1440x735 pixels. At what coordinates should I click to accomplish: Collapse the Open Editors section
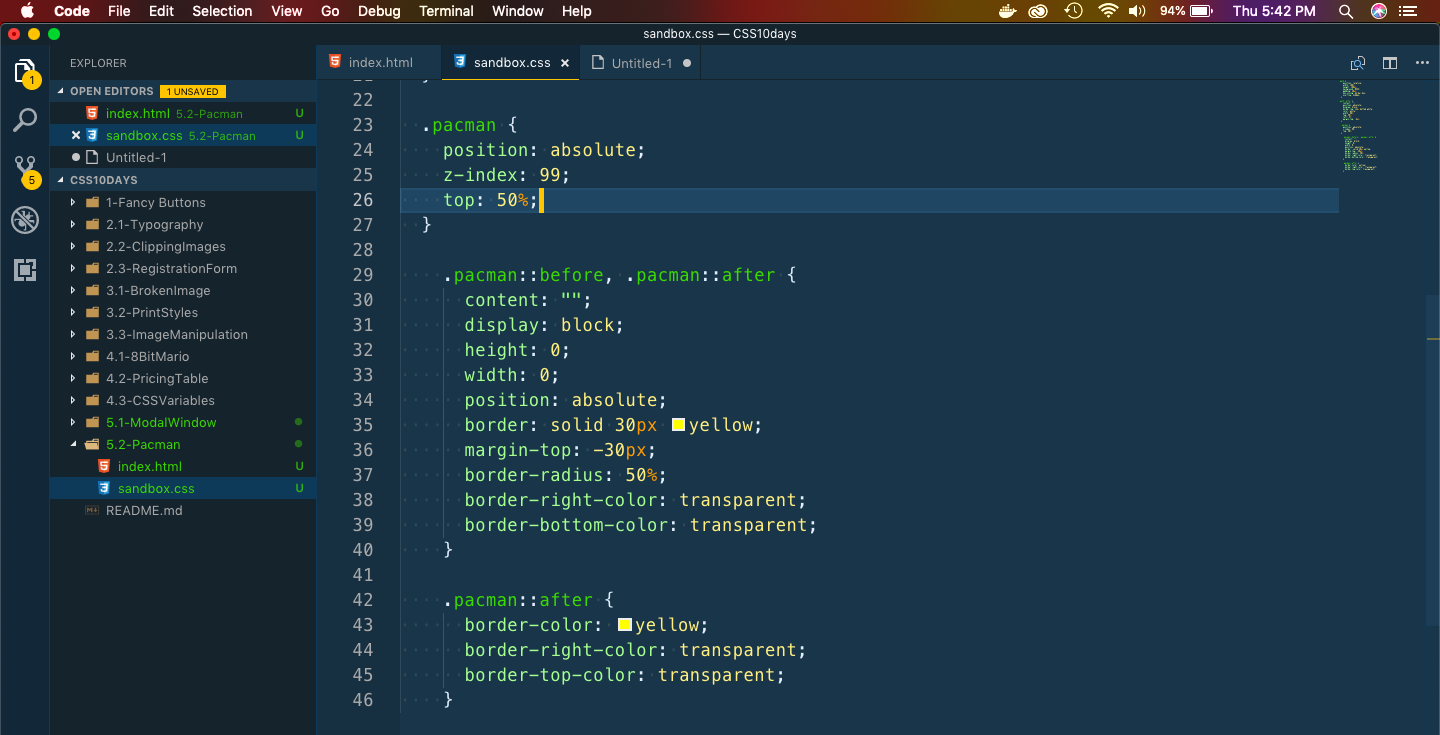(x=60, y=91)
